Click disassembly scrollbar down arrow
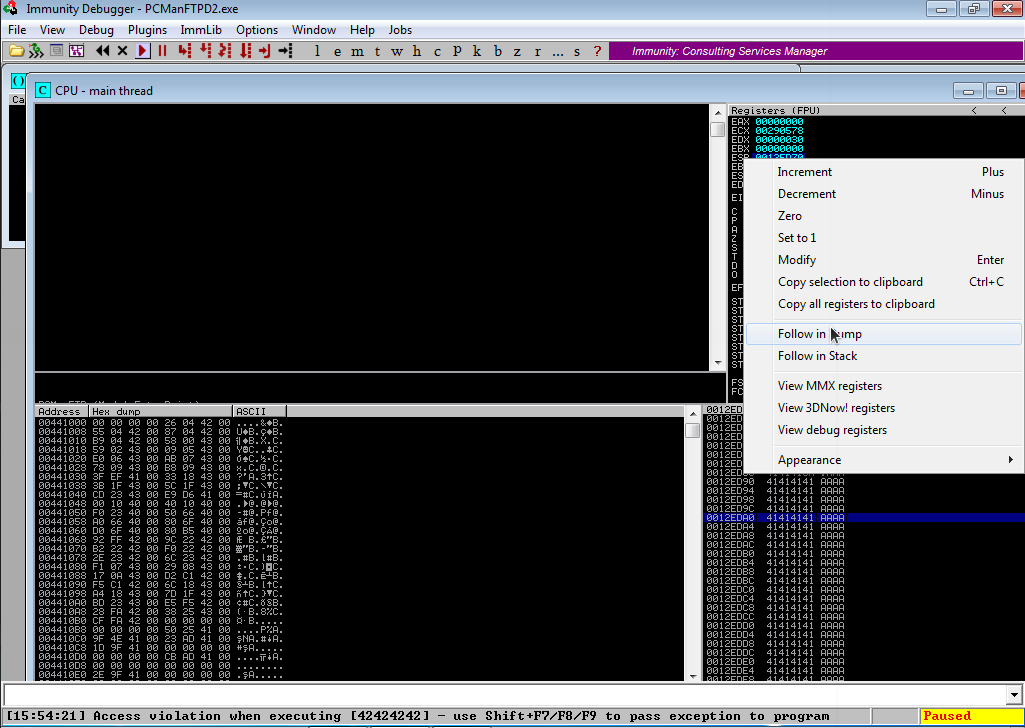This screenshot has width=1025, height=728. 718,363
